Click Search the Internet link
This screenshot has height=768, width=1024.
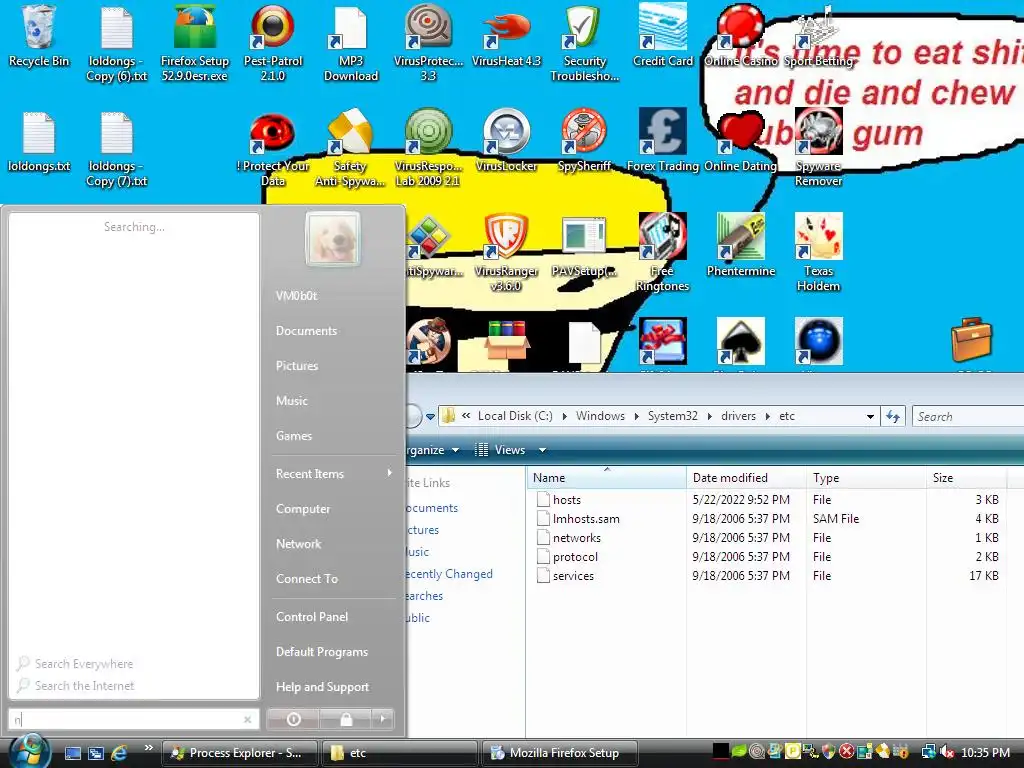pos(84,686)
